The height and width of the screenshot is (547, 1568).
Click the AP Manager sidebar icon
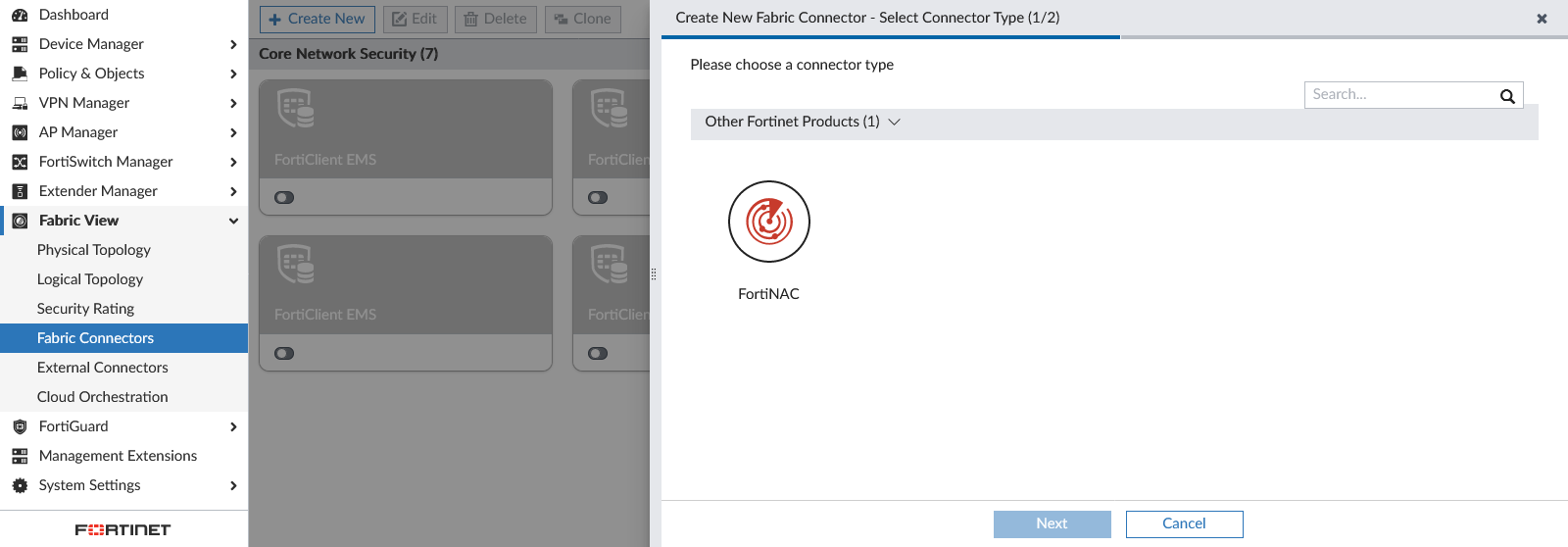click(20, 132)
